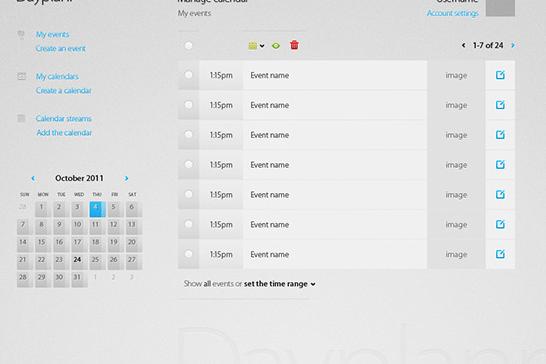546x364 pixels.
Task: Pick October 22 in the mini calendar
Action: 43,262
